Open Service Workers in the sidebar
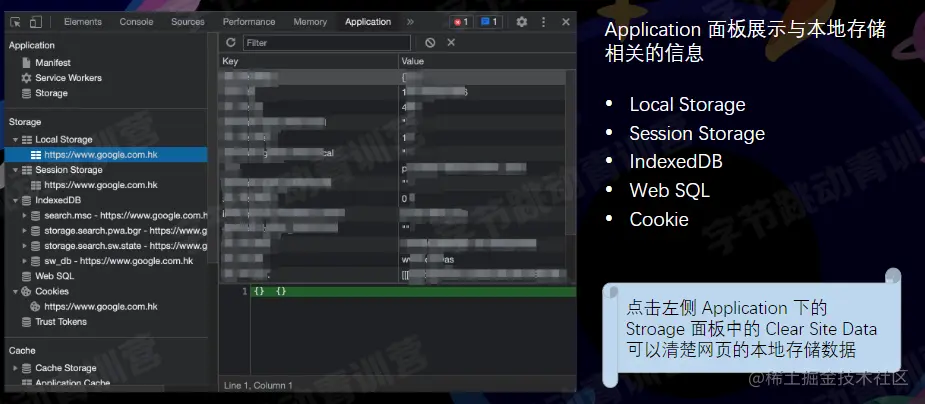The image size is (925, 404). (68, 78)
